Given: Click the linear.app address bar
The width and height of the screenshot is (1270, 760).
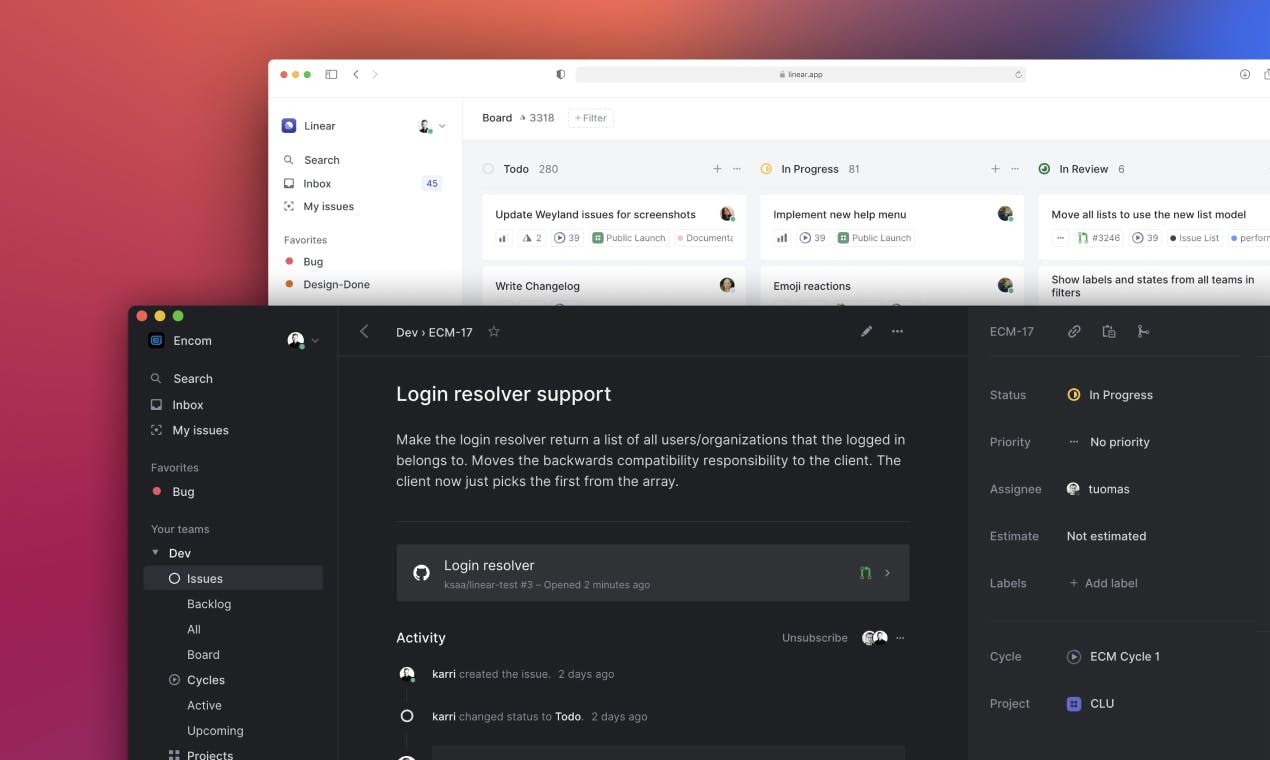Looking at the screenshot, I should (x=800, y=74).
